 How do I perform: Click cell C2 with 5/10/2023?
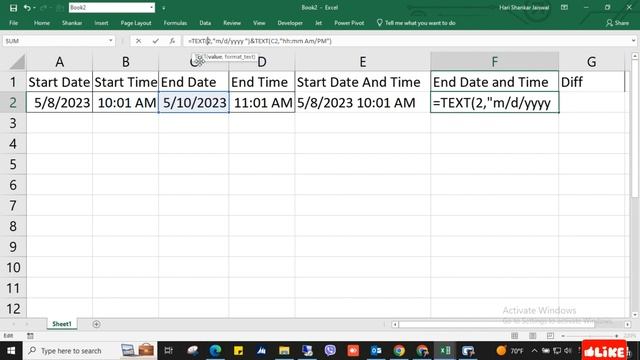[194, 102]
